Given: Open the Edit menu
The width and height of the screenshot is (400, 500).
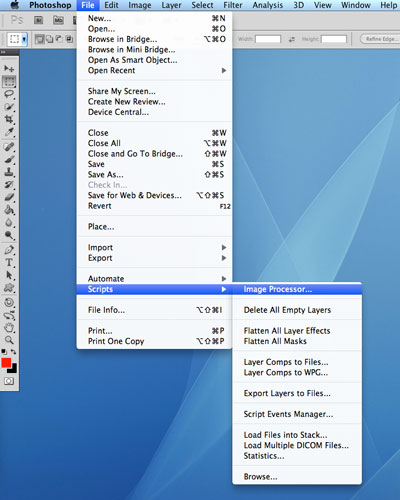Looking at the screenshot, I should (111, 5).
